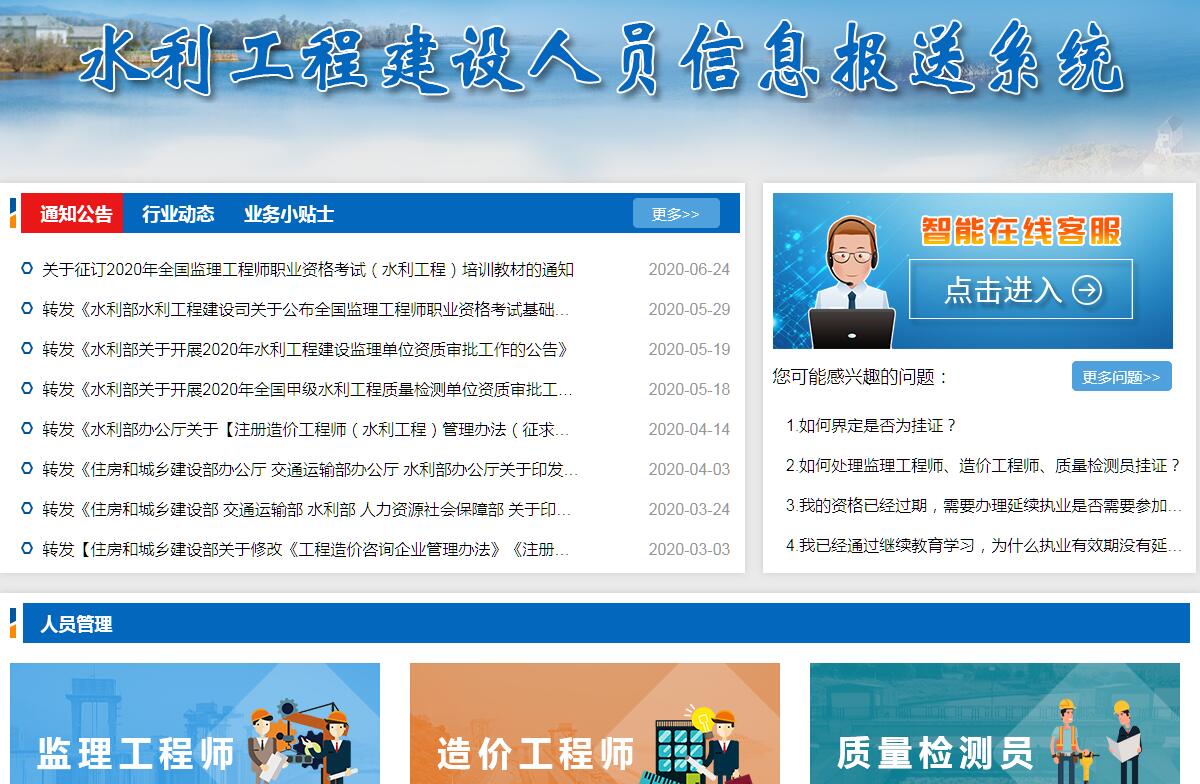Open notice dated 2020-05-19 on 监理单位资质审批
The image size is (1200, 784).
click(x=305, y=350)
